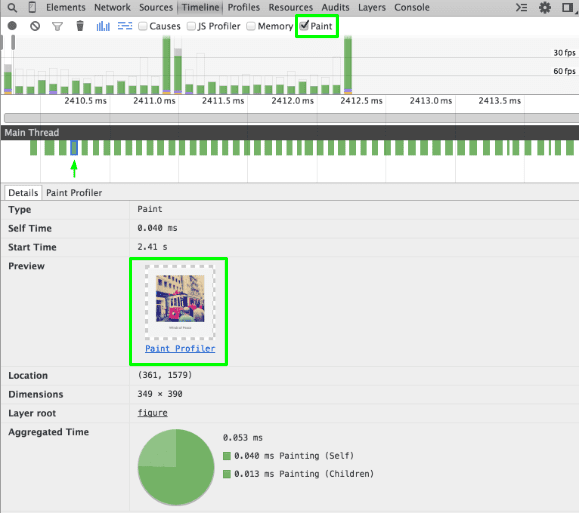The width and height of the screenshot is (579, 513).
Task: Click the horizontal timeline scrollbar
Action: tap(291, 118)
